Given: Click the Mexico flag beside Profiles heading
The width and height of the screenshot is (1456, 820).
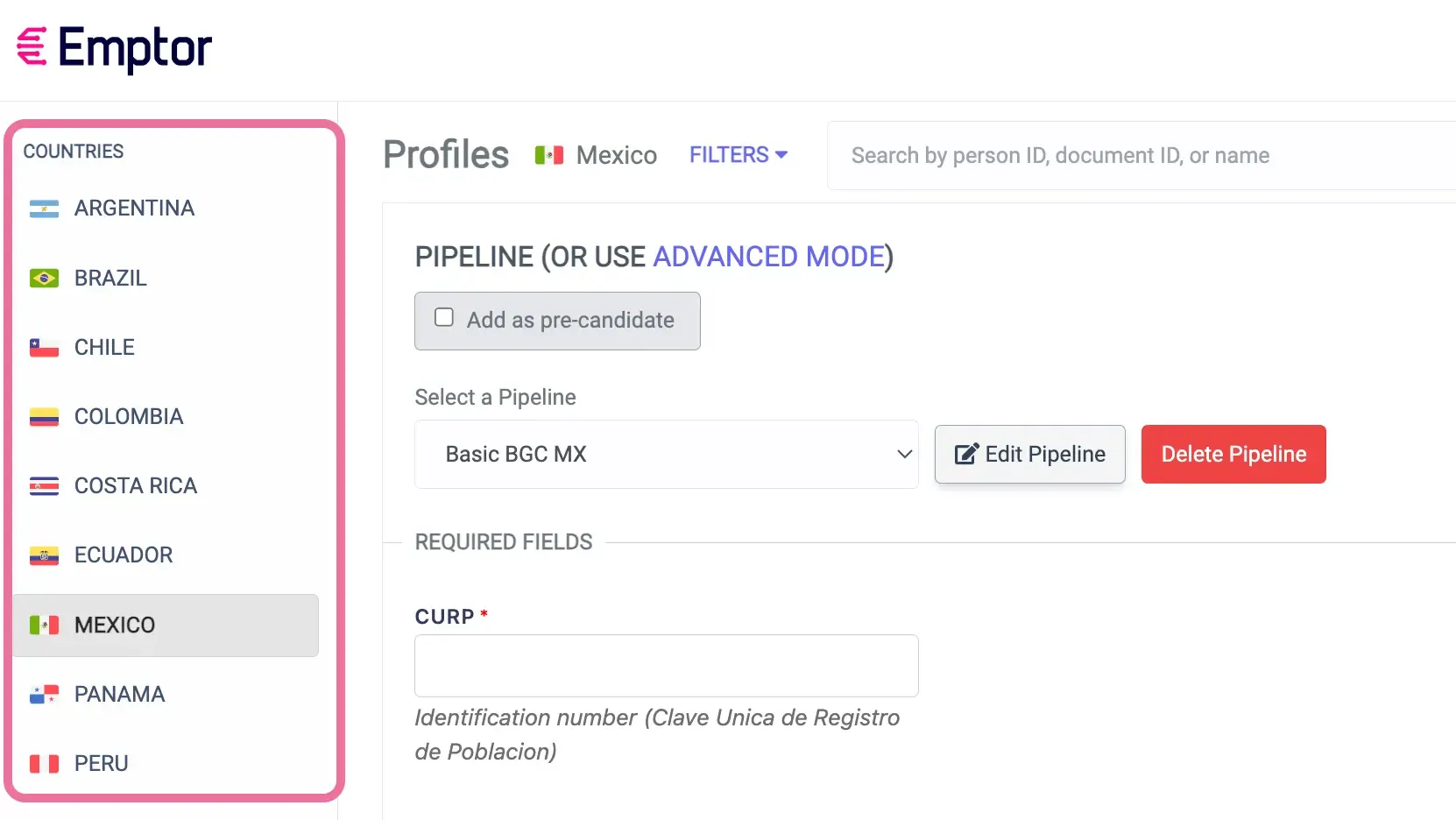Looking at the screenshot, I should pyautogui.click(x=549, y=154).
